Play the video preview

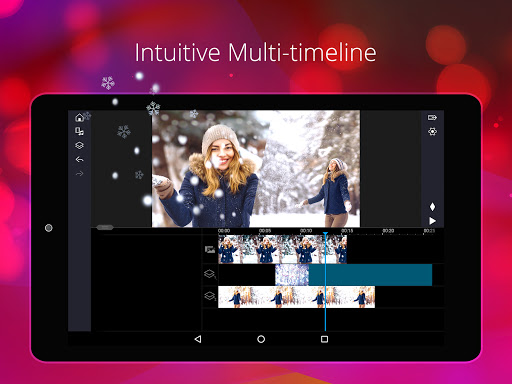432,221
